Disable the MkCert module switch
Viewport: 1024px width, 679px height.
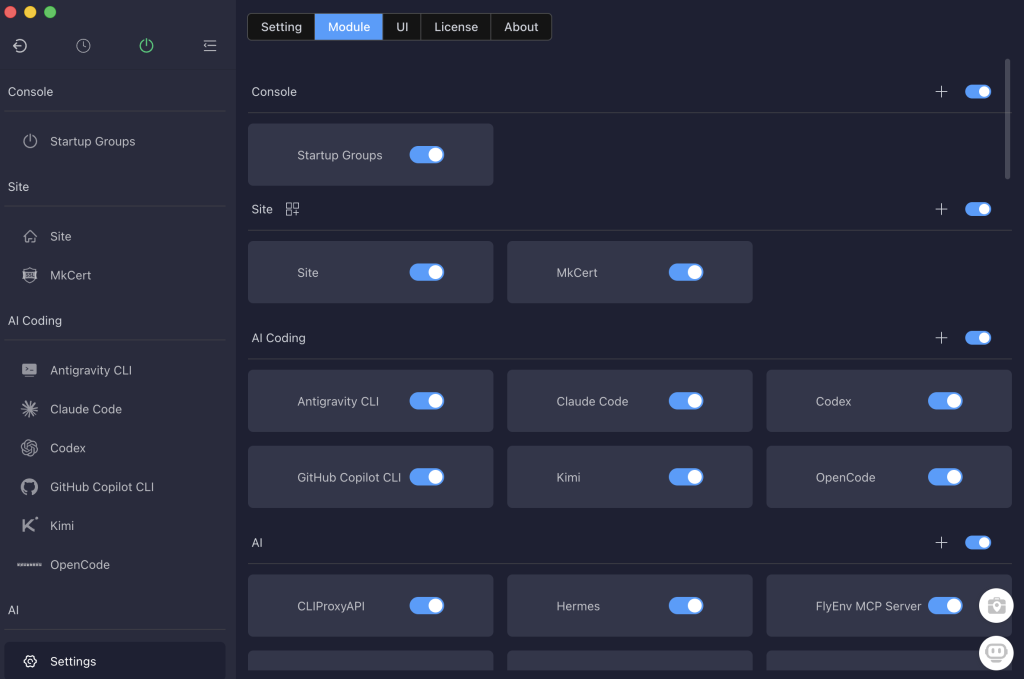(x=686, y=272)
